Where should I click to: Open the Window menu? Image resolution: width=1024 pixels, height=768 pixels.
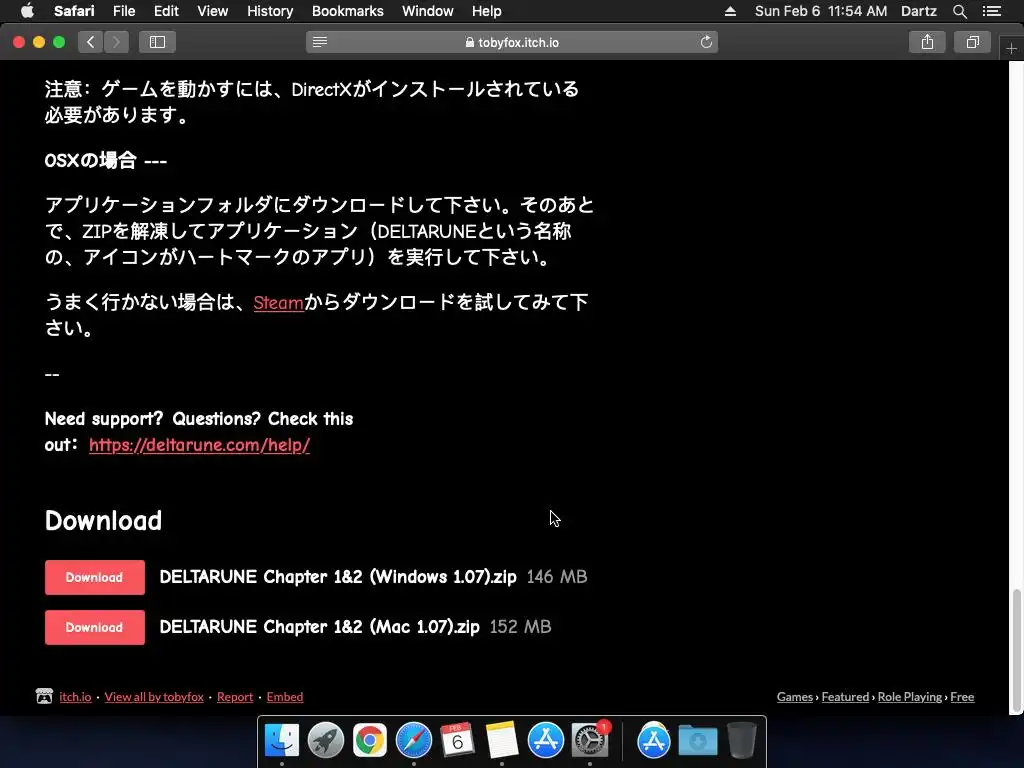[428, 11]
